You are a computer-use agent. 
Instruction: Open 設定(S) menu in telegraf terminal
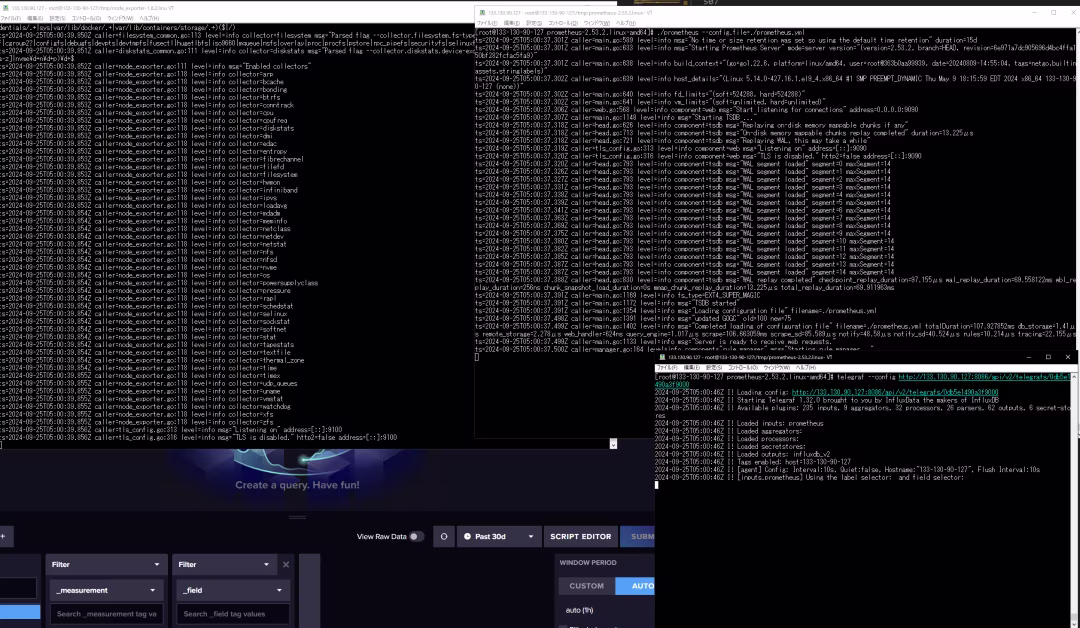coord(714,368)
